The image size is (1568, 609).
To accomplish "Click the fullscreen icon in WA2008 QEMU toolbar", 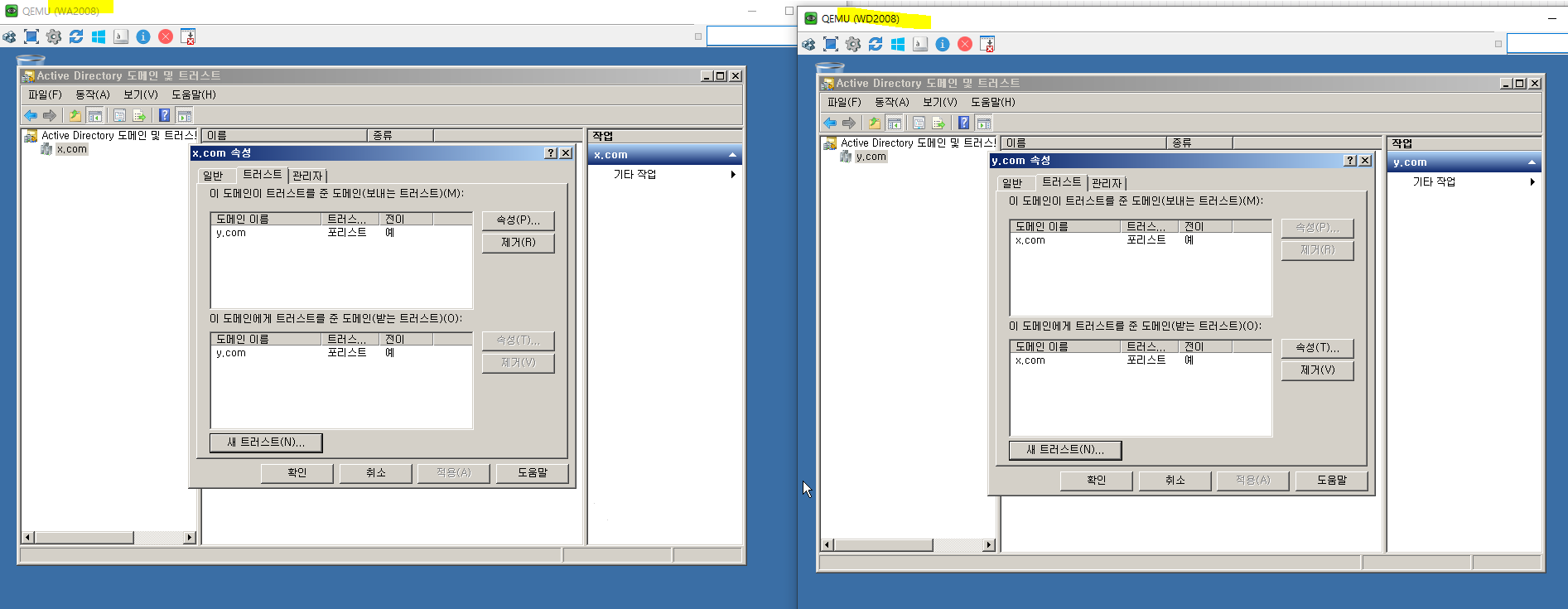I will (x=31, y=36).
